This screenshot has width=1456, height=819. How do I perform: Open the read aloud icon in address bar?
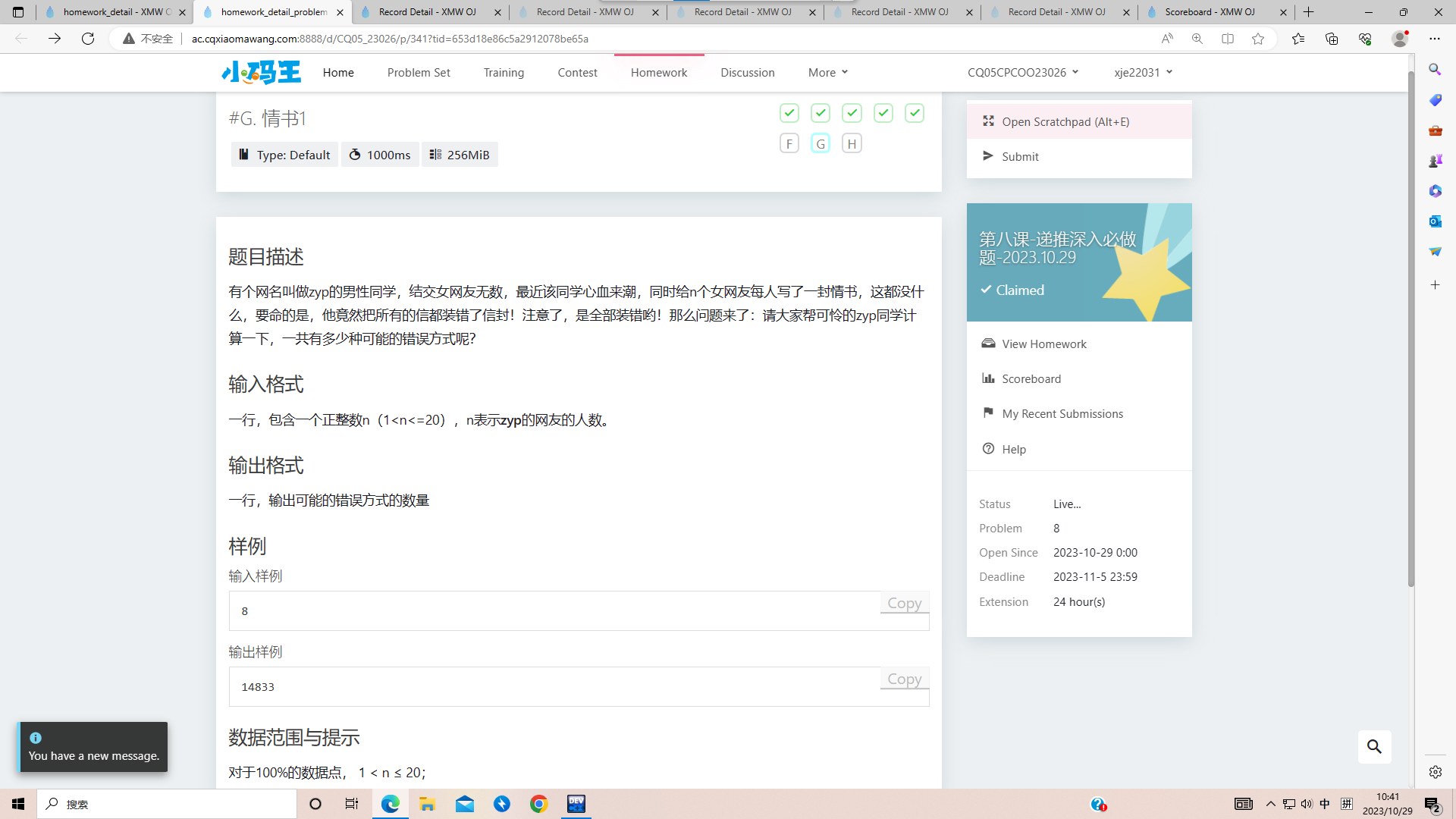(x=1167, y=39)
